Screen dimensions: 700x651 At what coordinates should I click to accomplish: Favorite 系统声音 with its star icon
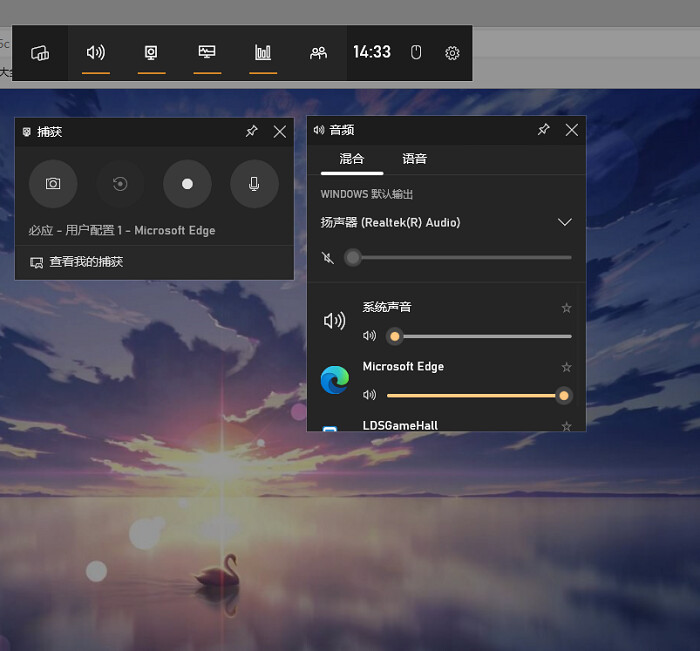[x=567, y=308]
